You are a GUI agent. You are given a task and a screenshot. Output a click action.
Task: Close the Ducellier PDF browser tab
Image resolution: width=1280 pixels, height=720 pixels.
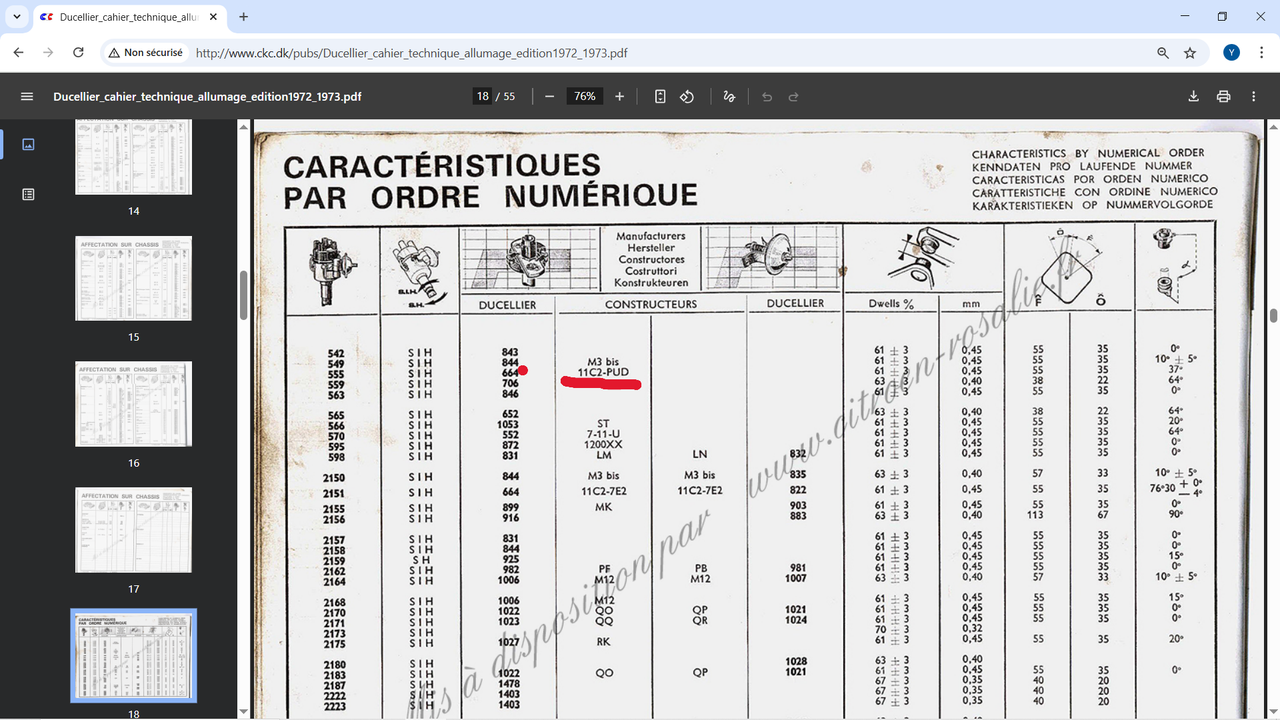tap(213, 17)
